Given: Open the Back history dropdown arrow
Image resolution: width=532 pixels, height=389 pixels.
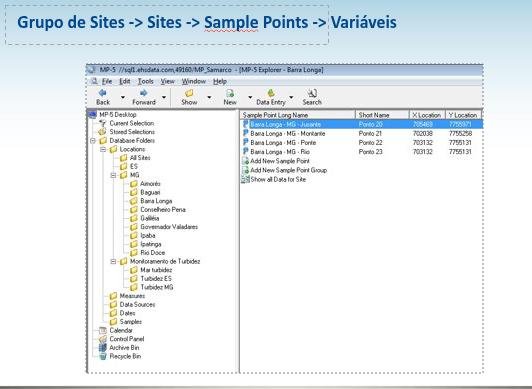Looking at the screenshot, I should (123, 97).
